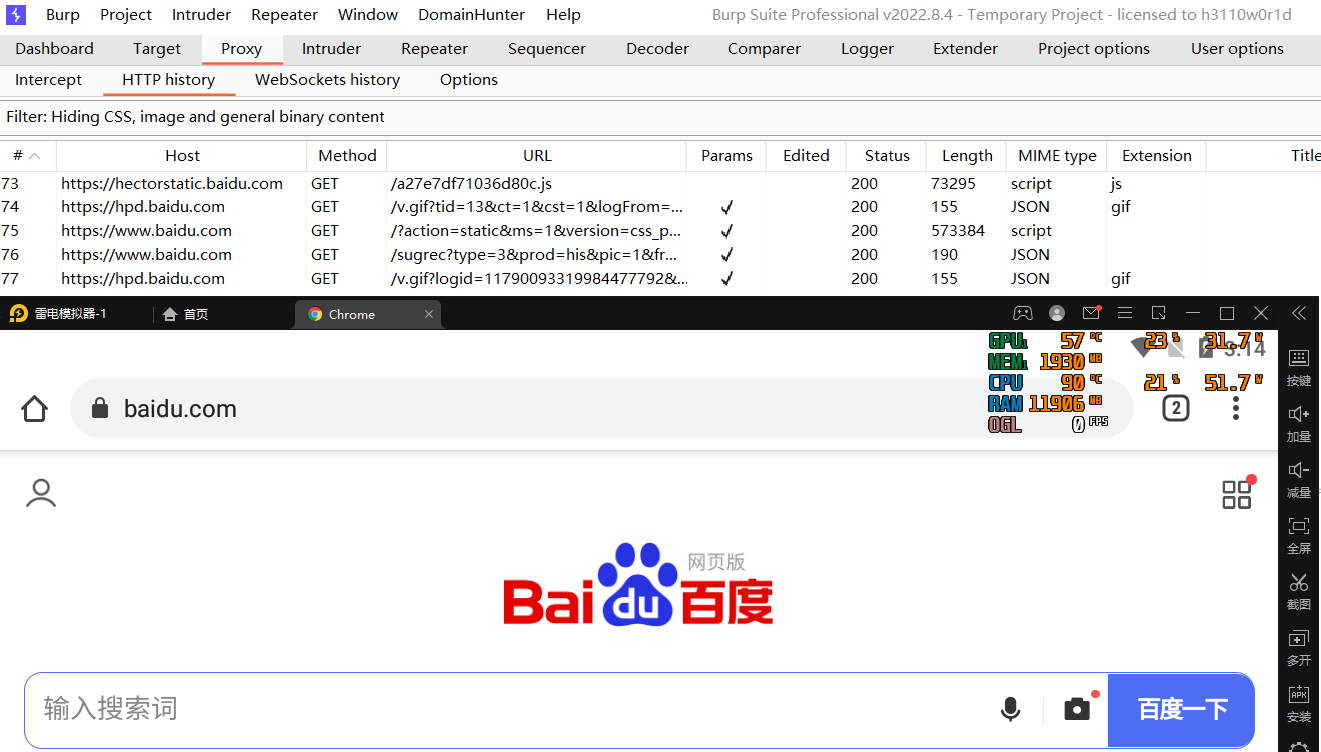Screen dimensions: 1321x752
Task: Open the Chrome tab switcher showing 2
Action: 1176,408
